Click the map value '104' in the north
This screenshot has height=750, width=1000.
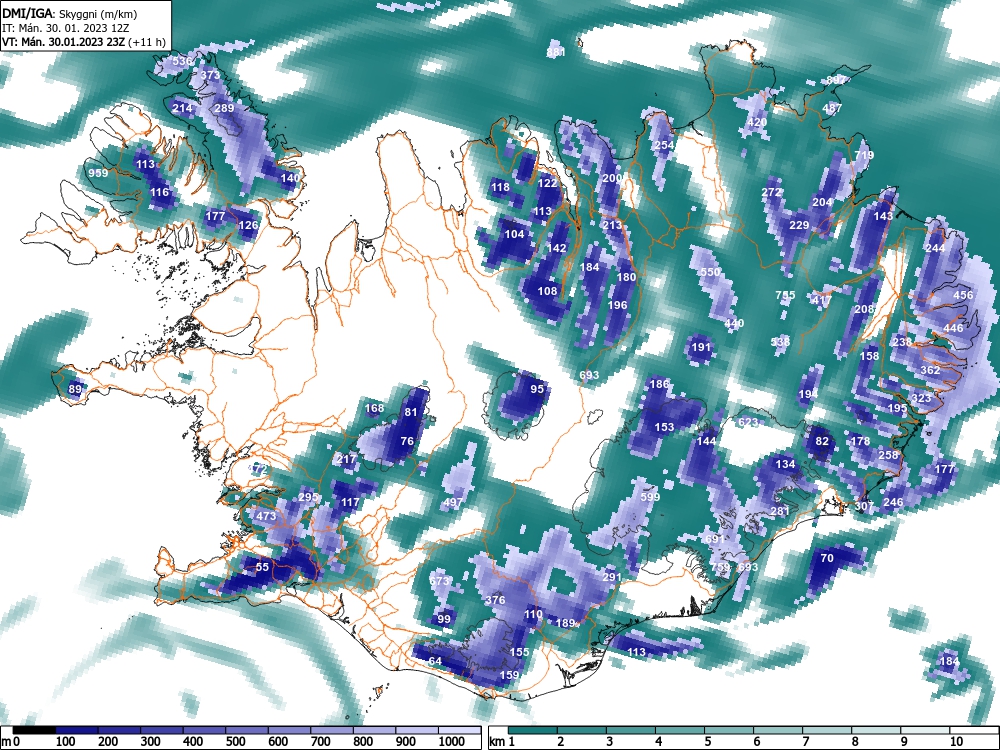coord(514,233)
